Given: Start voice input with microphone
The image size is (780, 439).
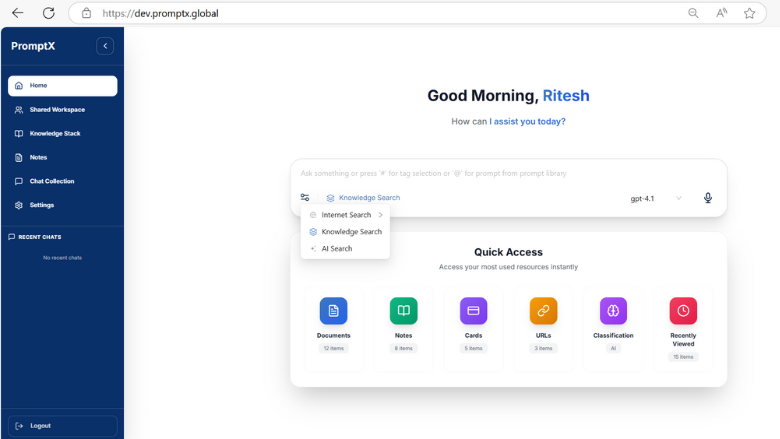Looking at the screenshot, I should (x=708, y=198).
